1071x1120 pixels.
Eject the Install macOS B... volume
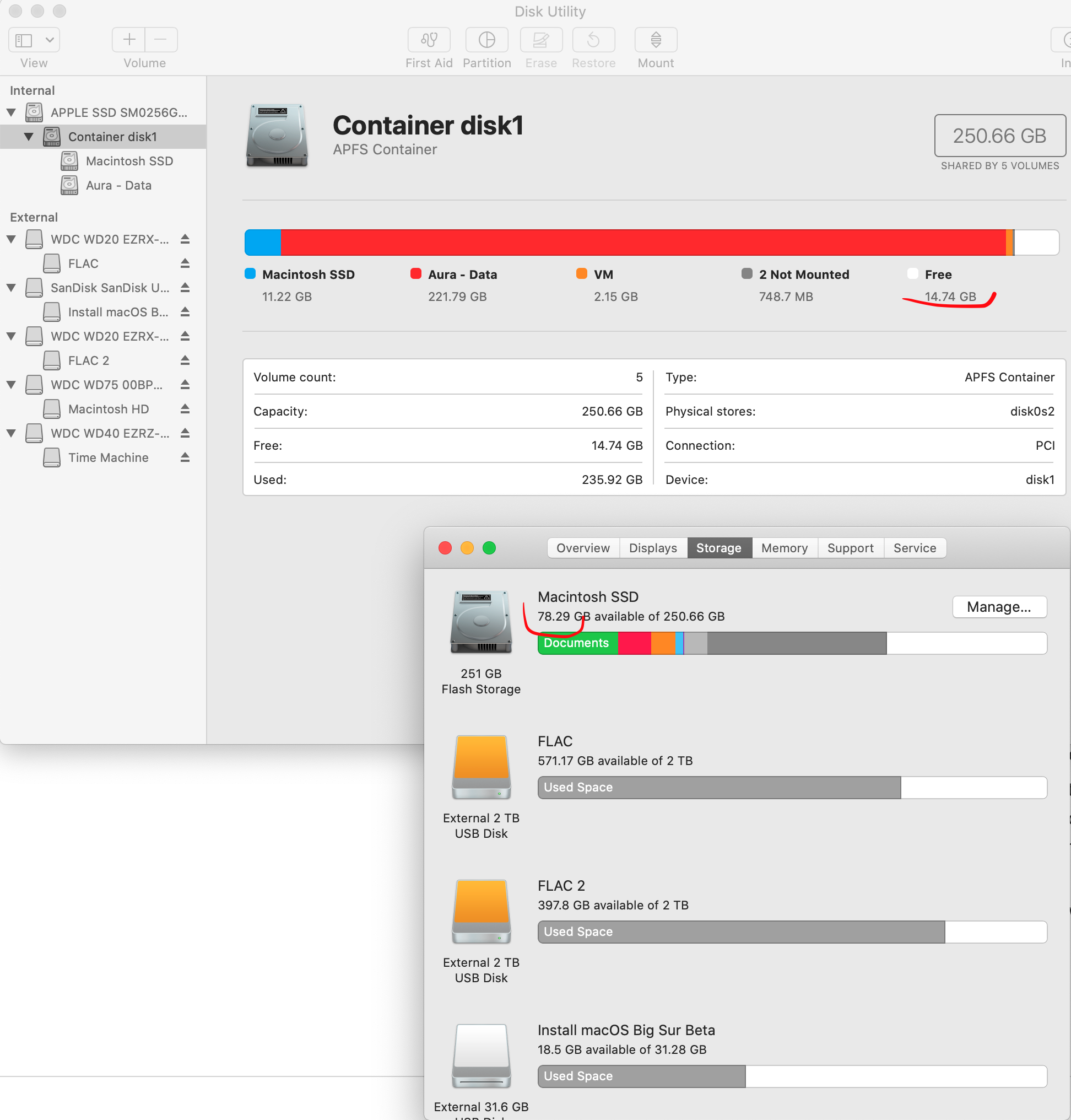[185, 312]
